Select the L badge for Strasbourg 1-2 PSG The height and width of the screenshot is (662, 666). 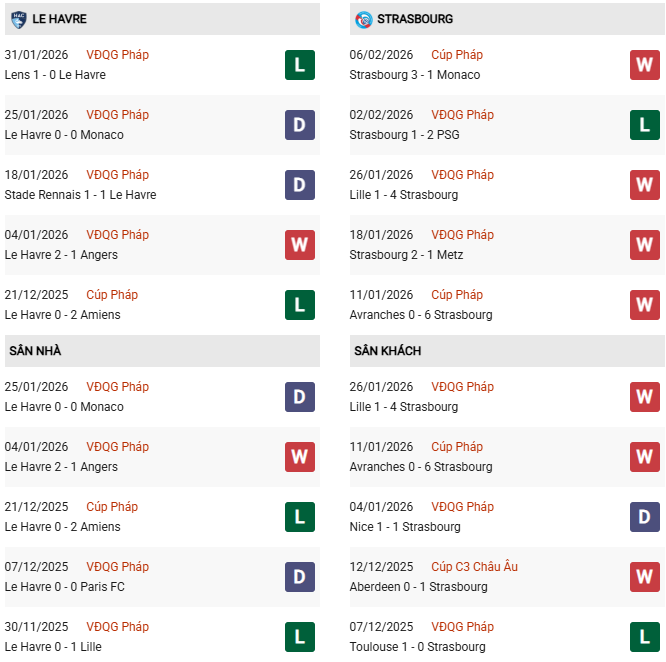coord(644,125)
